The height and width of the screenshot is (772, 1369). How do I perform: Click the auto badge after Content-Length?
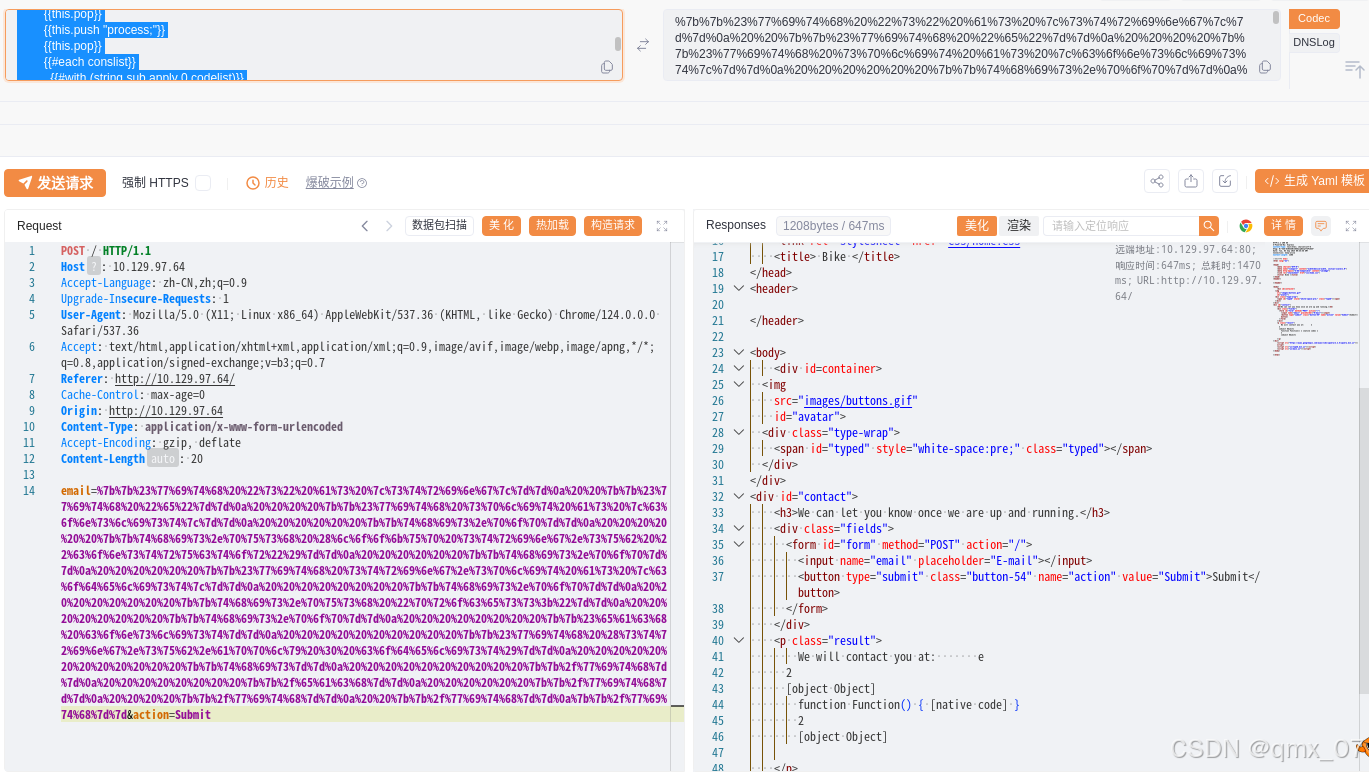[163, 459]
